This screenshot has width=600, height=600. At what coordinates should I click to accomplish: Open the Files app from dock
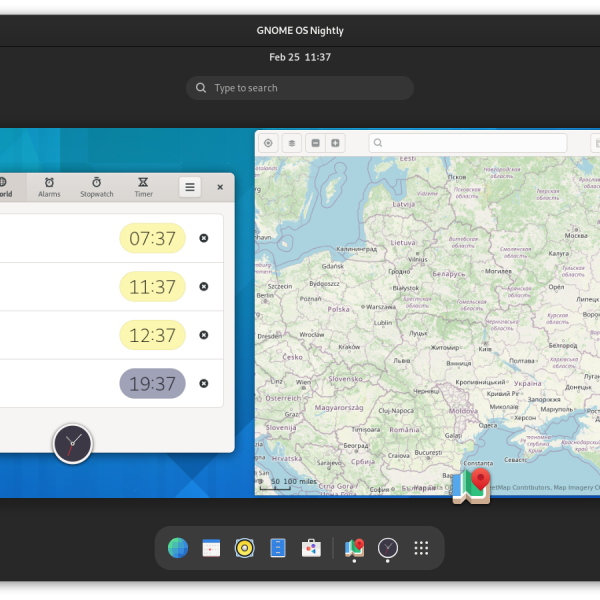(278, 548)
